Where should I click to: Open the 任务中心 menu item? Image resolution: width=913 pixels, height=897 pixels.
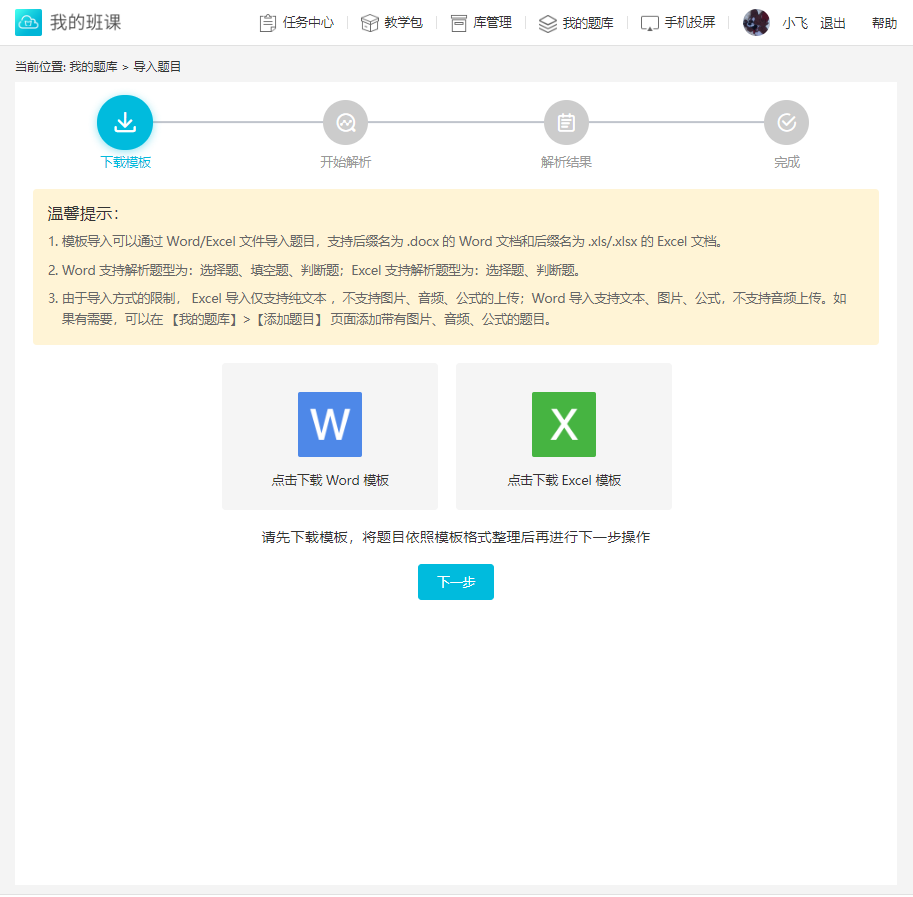(x=308, y=23)
